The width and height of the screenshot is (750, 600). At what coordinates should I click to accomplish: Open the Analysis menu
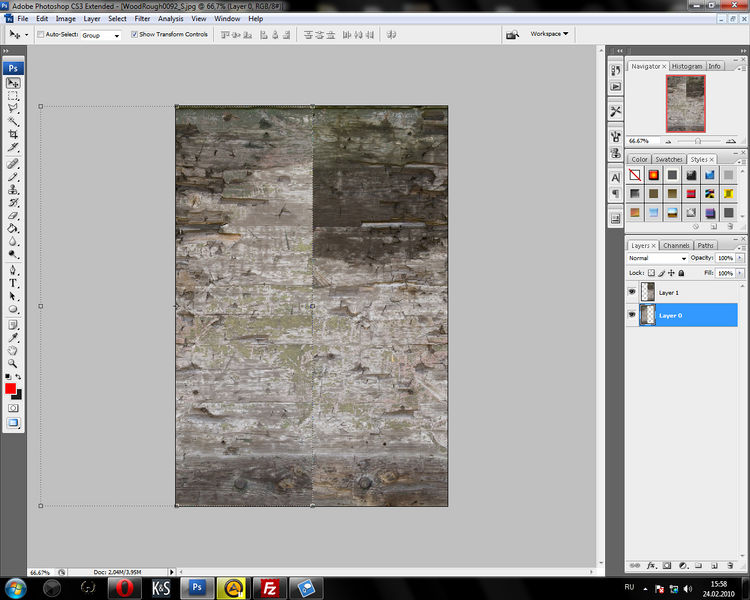pyautogui.click(x=171, y=19)
